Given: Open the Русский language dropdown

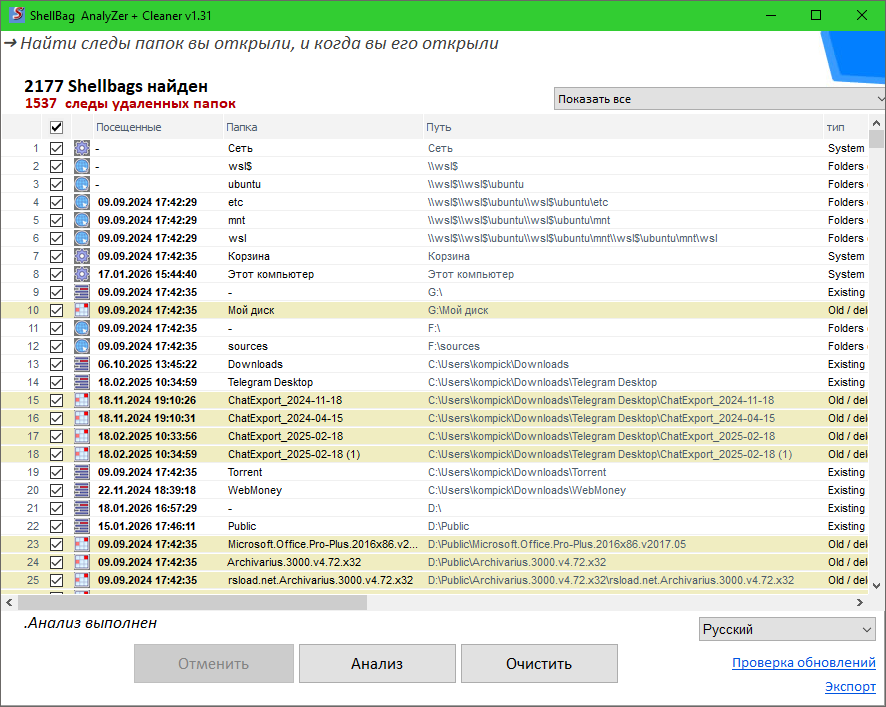Looking at the screenshot, I should click(x=786, y=629).
